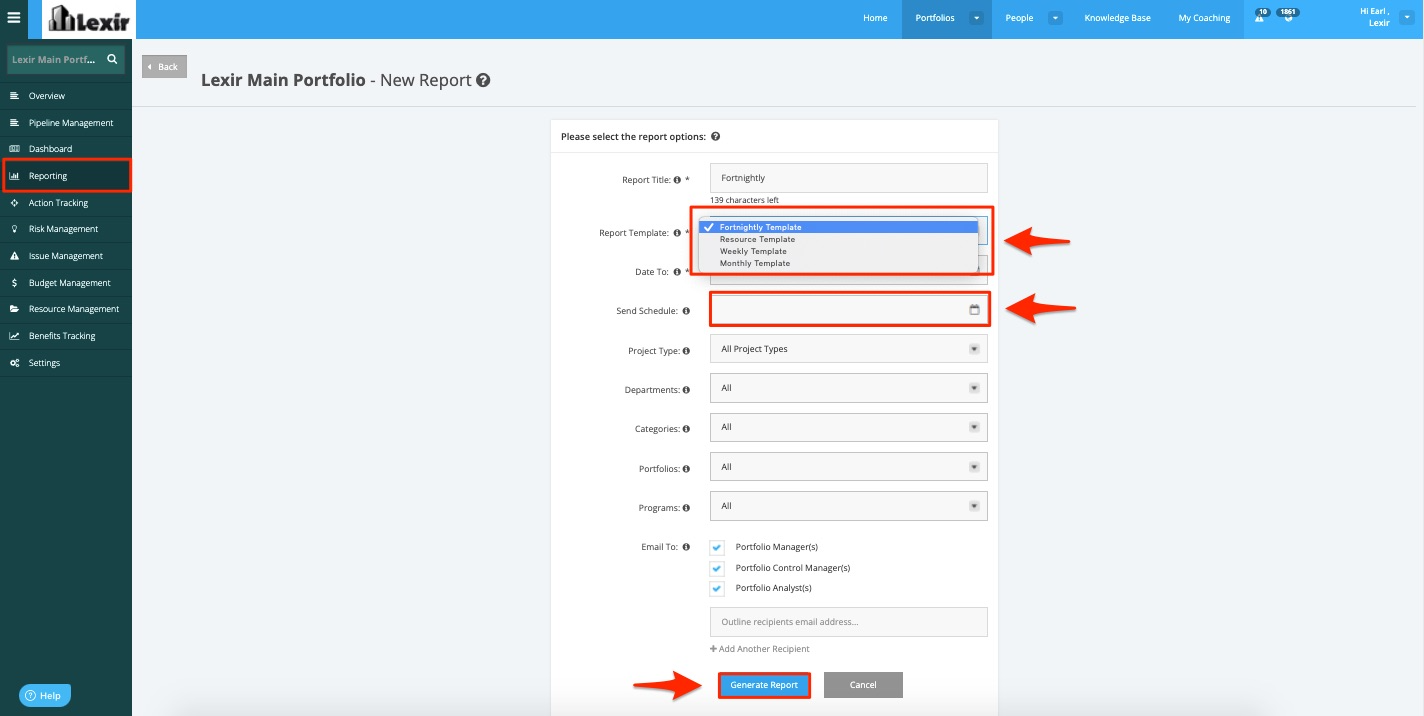The width and height of the screenshot is (1424, 716).
Task: Toggle the Portfolio Control Manager(s) checkbox
Action: click(x=717, y=568)
